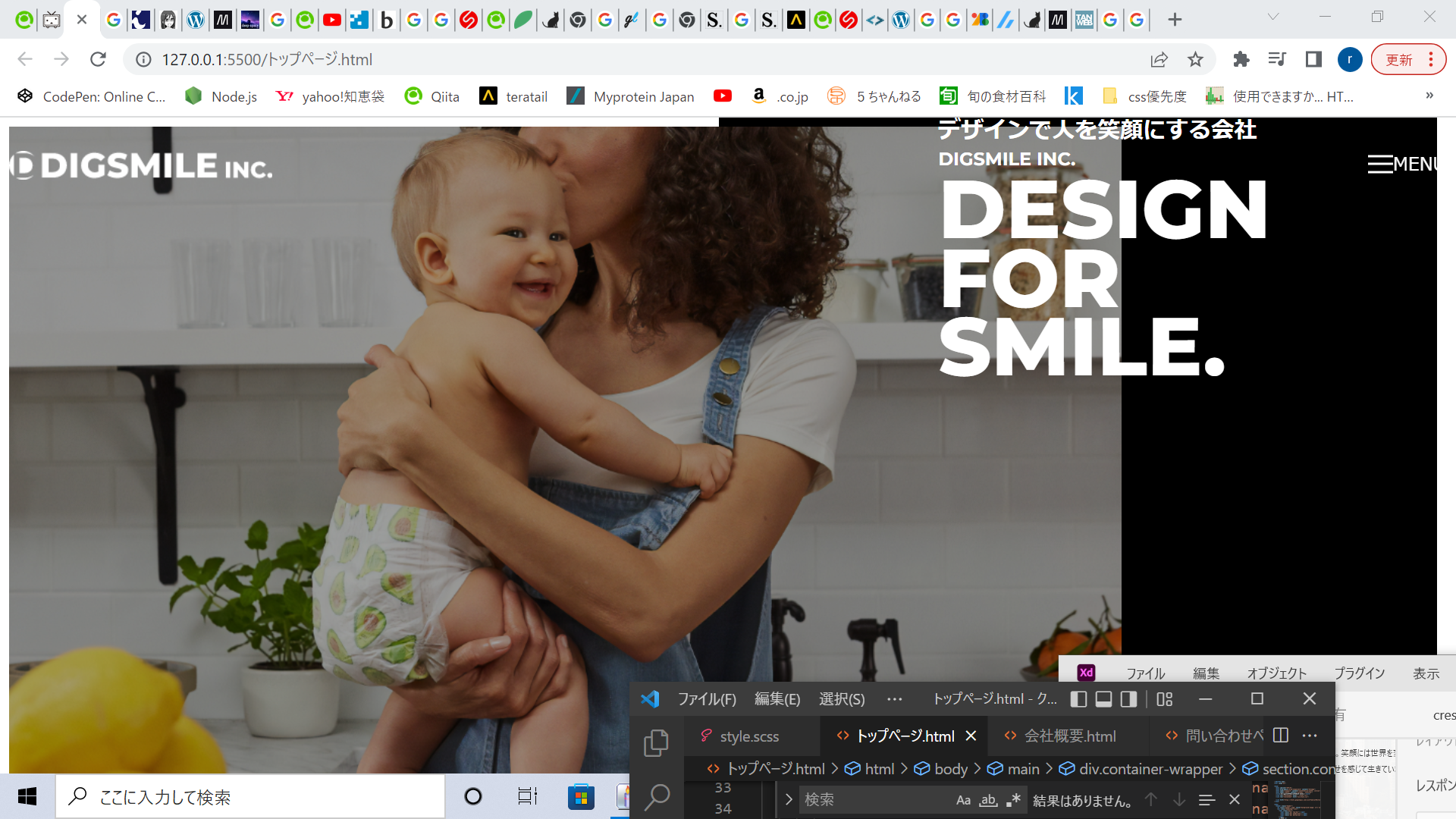This screenshot has width=1456, height=819.
Task: Open Windows Start menu
Action: 27,796
